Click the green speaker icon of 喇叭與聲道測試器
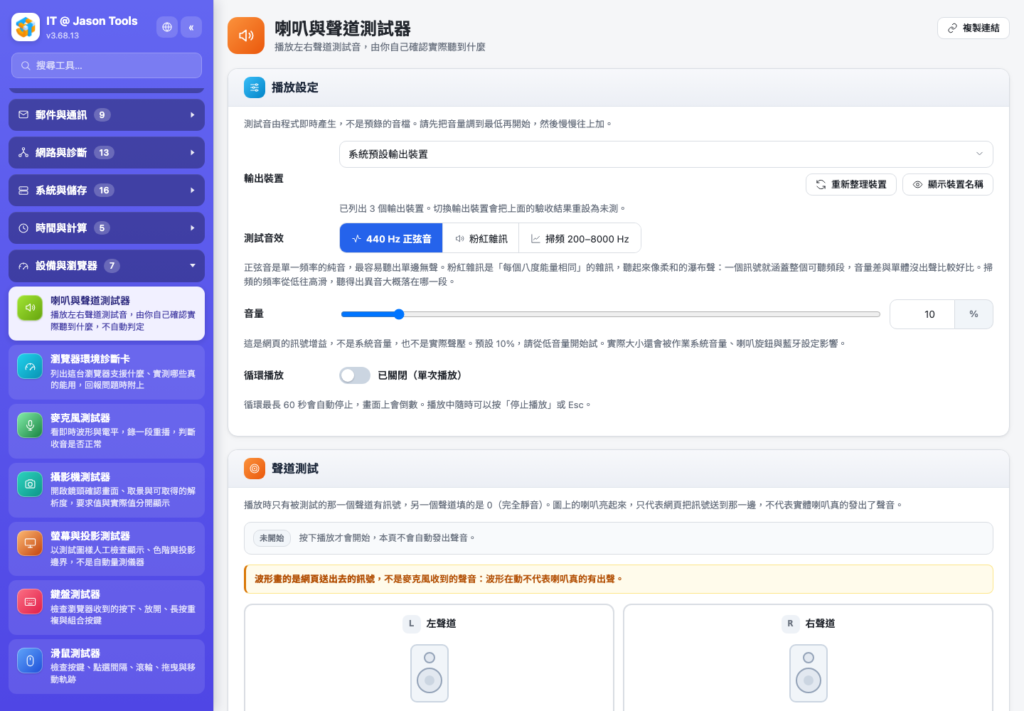The width and height of the screenshot is (1024, 711). [x=30, y=308]
